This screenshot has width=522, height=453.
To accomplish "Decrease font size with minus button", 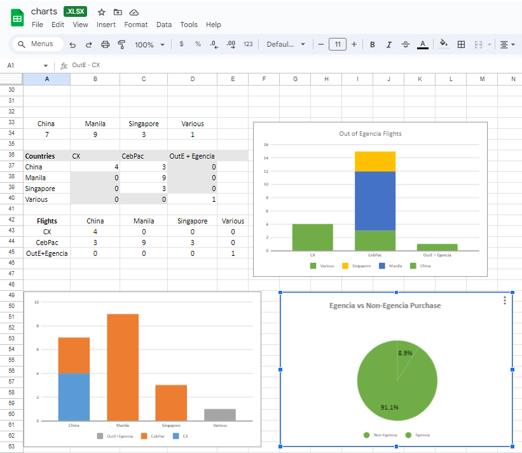I will pos(321,44).
